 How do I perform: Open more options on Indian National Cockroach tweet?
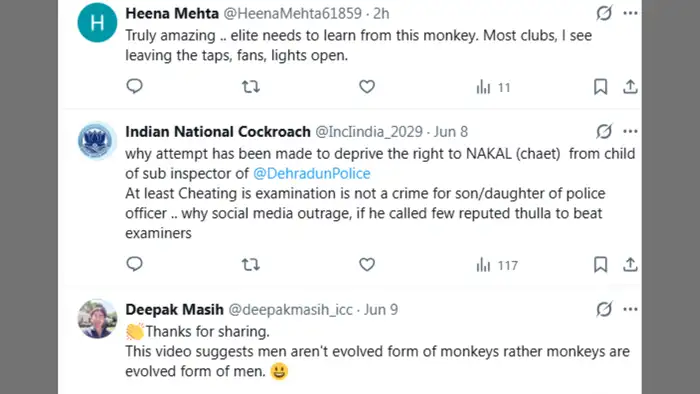[630, 132]
